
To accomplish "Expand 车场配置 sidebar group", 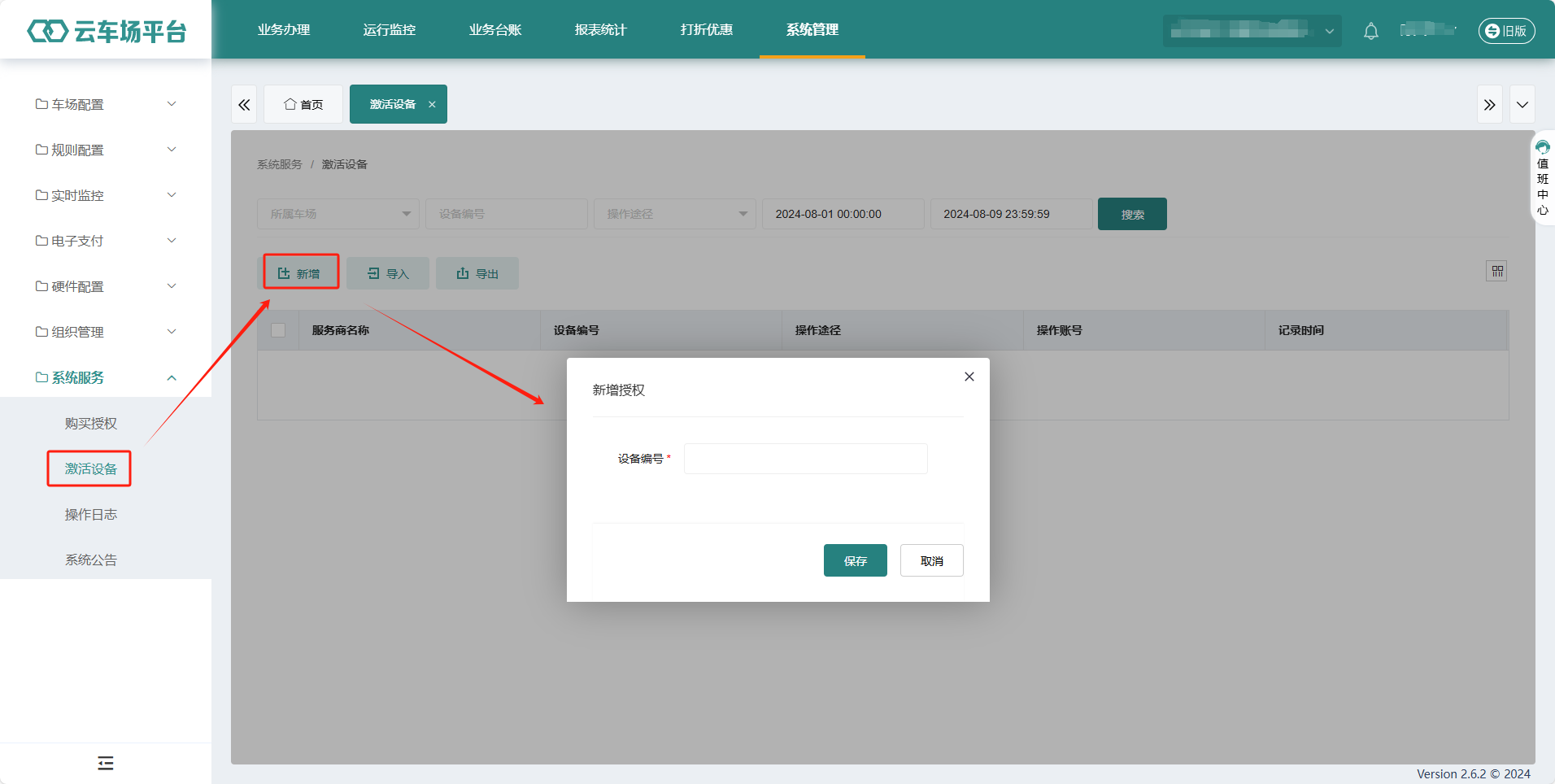I will 106,104.
